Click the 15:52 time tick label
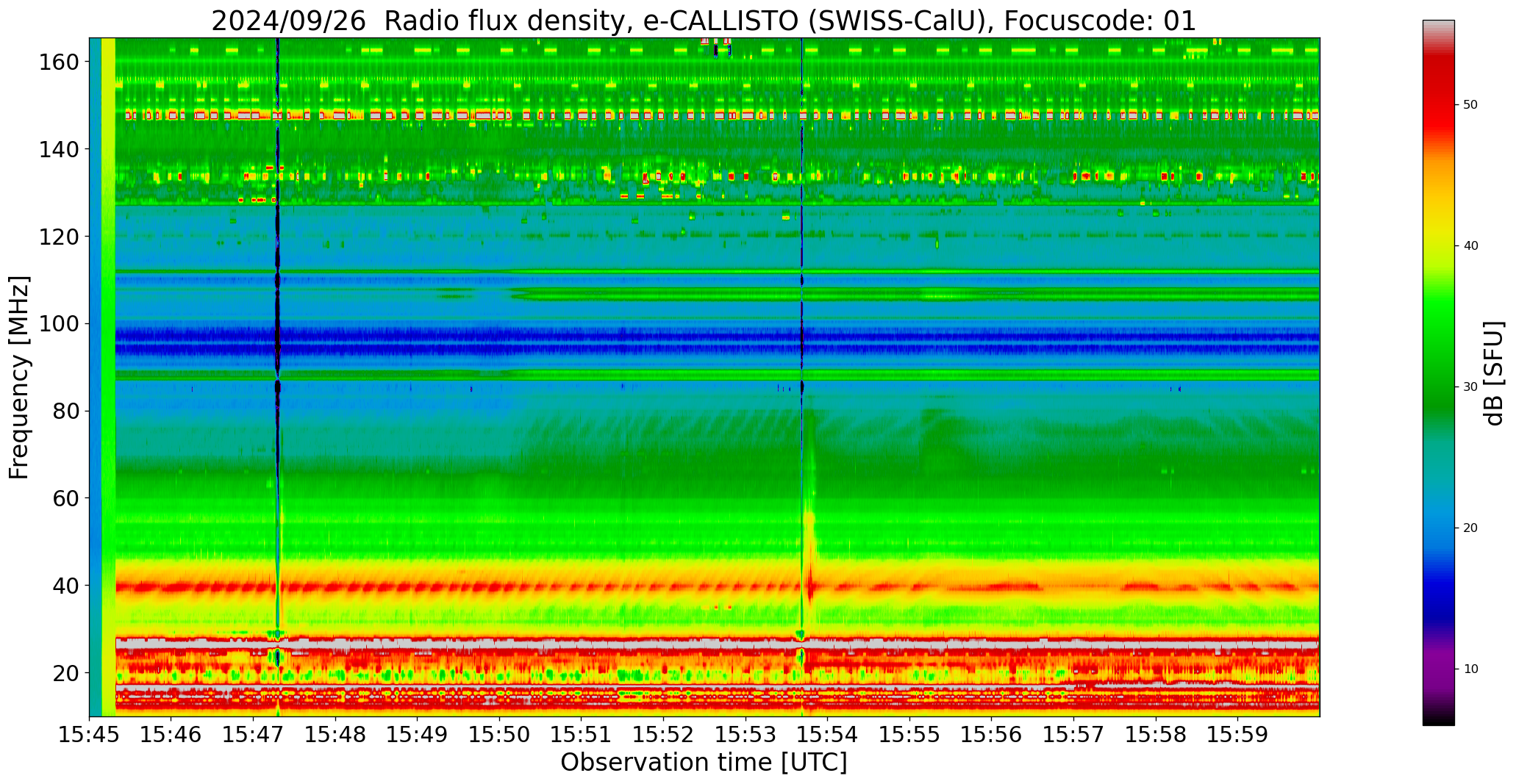The width and height of the screenshot is (1516, 784). pyautogui.click(x=664, y=734)
